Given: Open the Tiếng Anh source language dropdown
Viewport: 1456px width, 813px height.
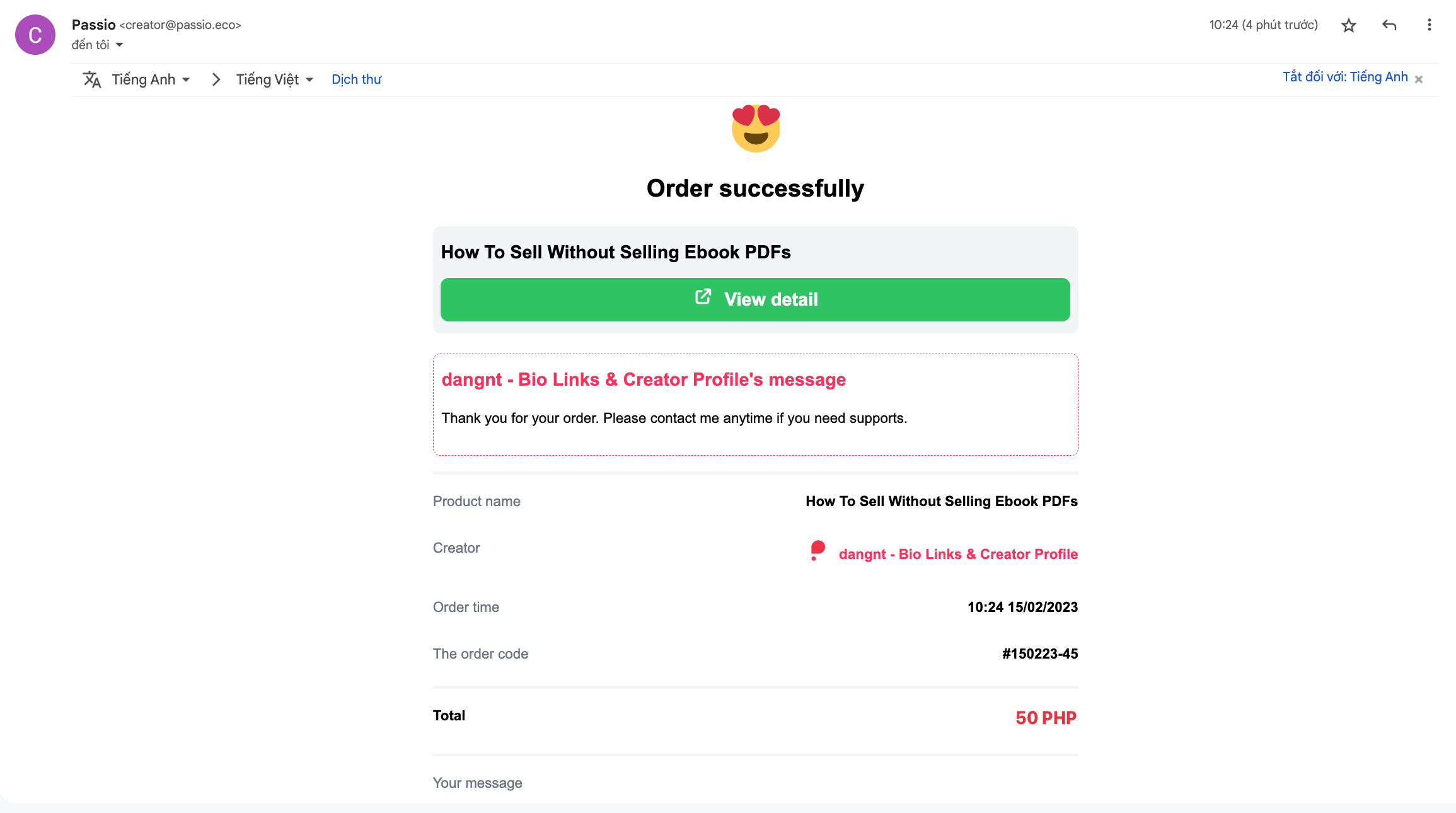Looking at the screenshot, I should point(151,79).
